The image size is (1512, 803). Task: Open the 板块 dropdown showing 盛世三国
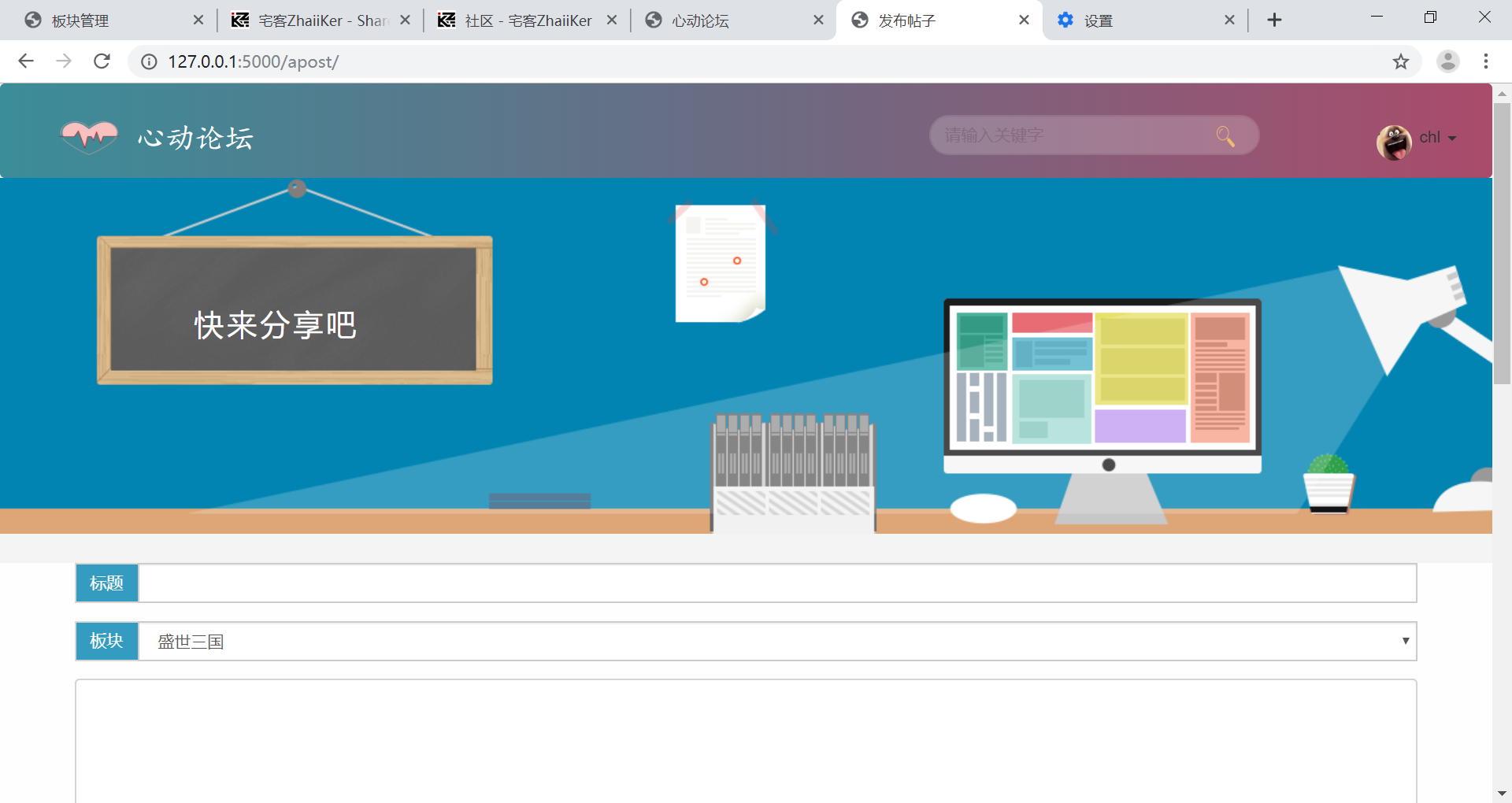click(x=777, y=642)
